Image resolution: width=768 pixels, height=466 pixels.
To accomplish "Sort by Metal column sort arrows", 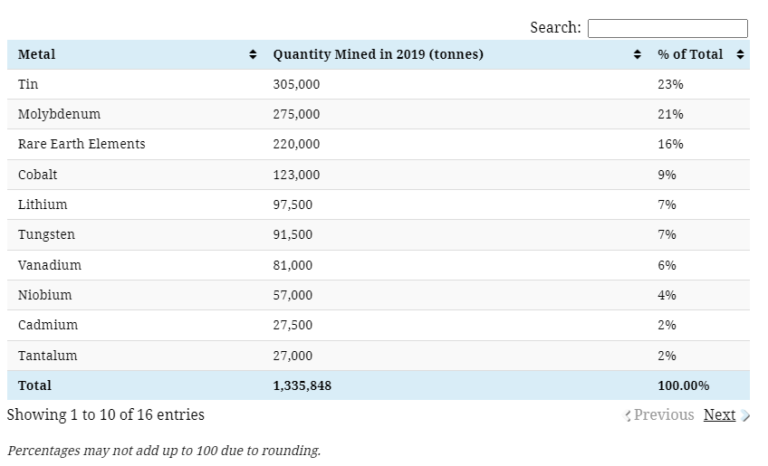I will click(x=252, y=54).
